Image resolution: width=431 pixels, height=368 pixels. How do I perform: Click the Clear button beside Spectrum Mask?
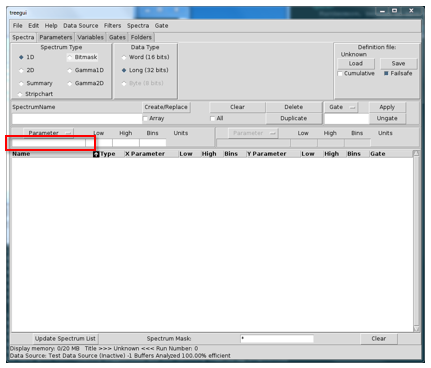tap(379, 339)
